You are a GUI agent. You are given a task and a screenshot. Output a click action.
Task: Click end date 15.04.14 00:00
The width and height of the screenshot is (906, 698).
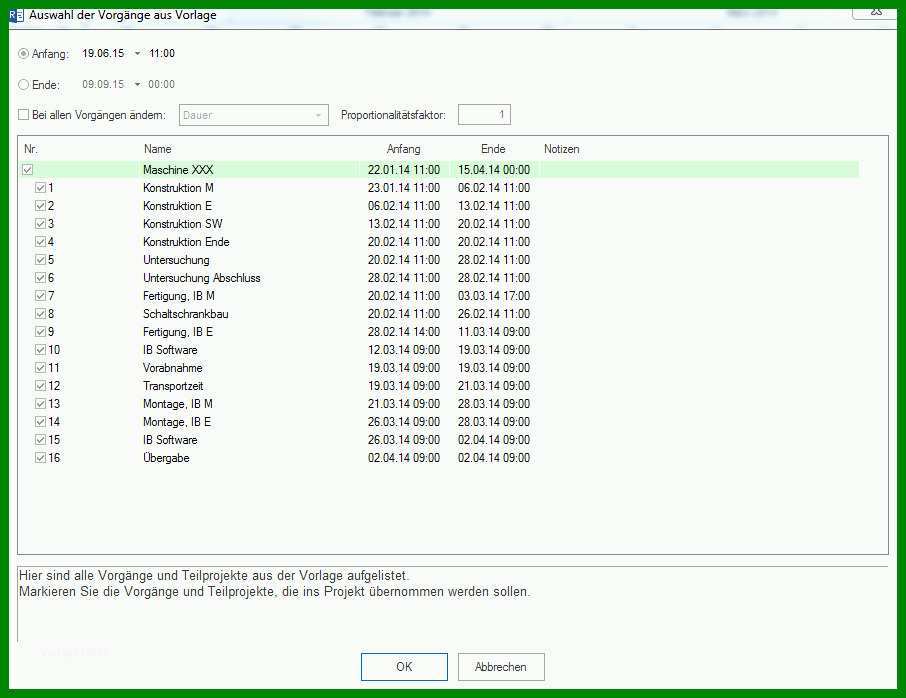(494, 170)
